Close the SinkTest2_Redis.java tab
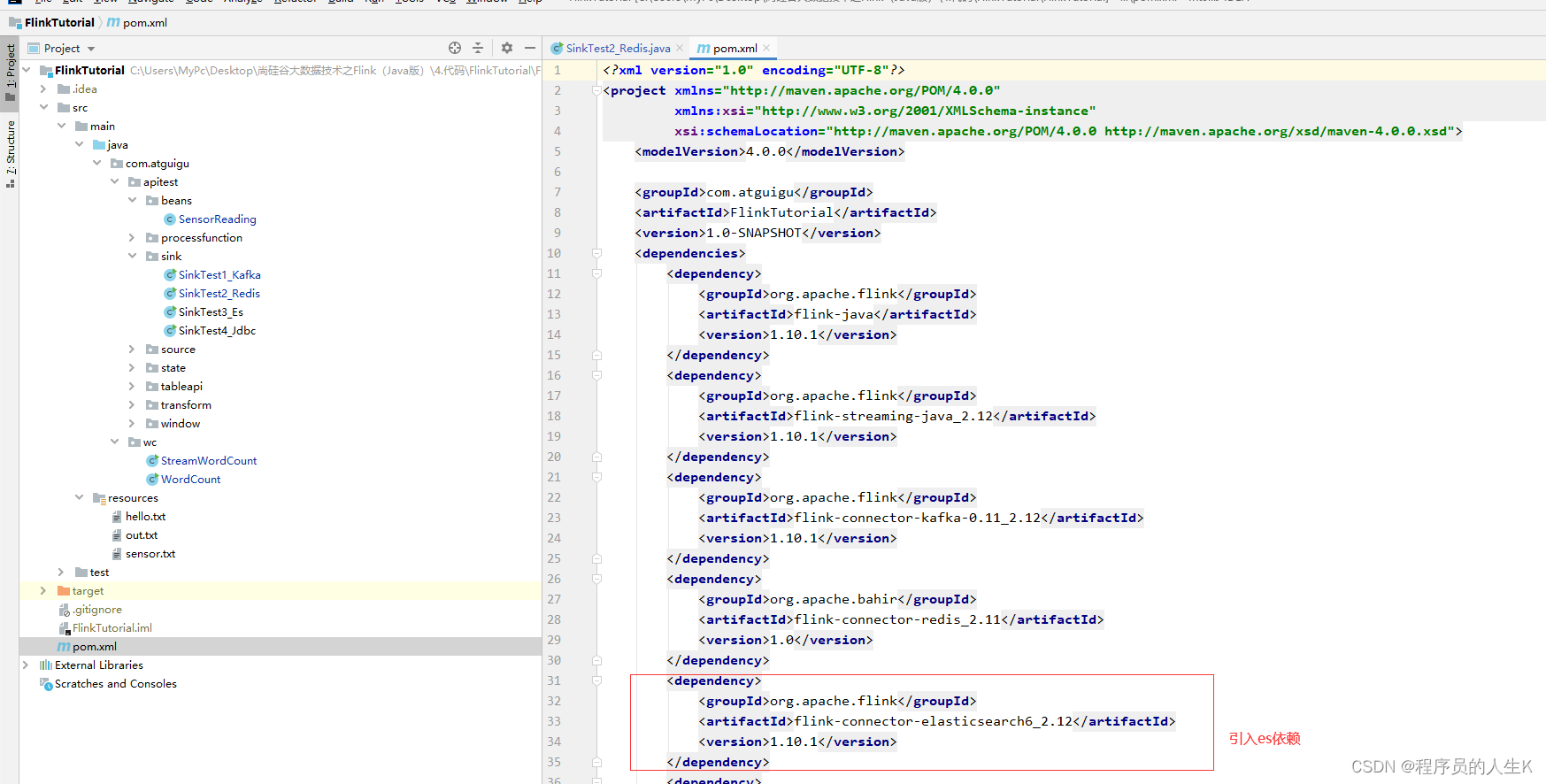 tap(680, 48)
